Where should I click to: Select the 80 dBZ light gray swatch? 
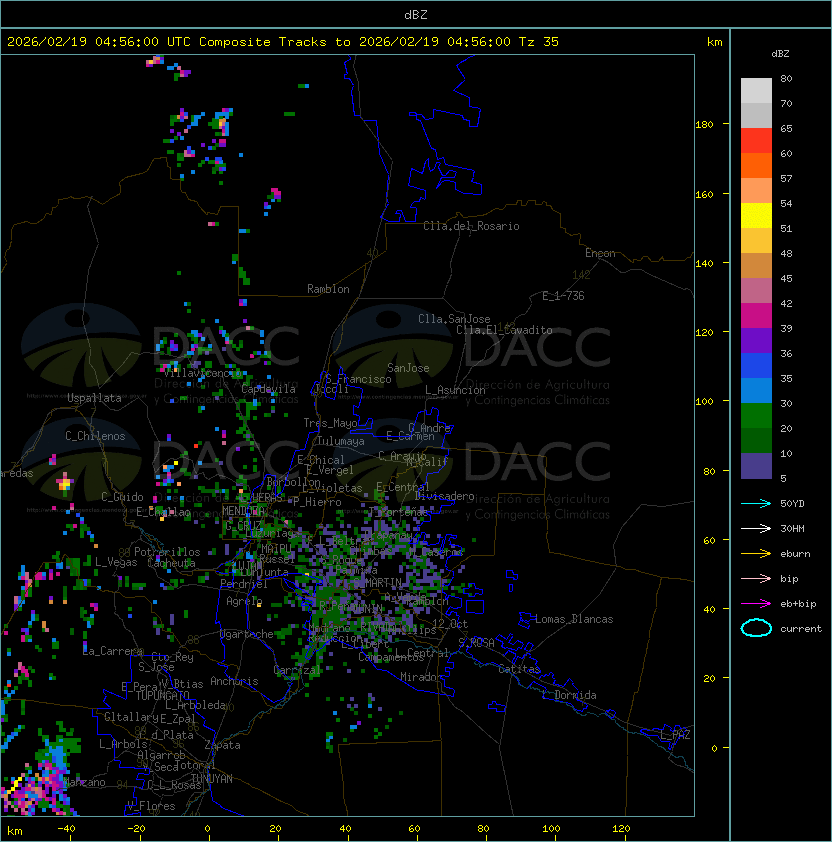(x=756, y=90)
